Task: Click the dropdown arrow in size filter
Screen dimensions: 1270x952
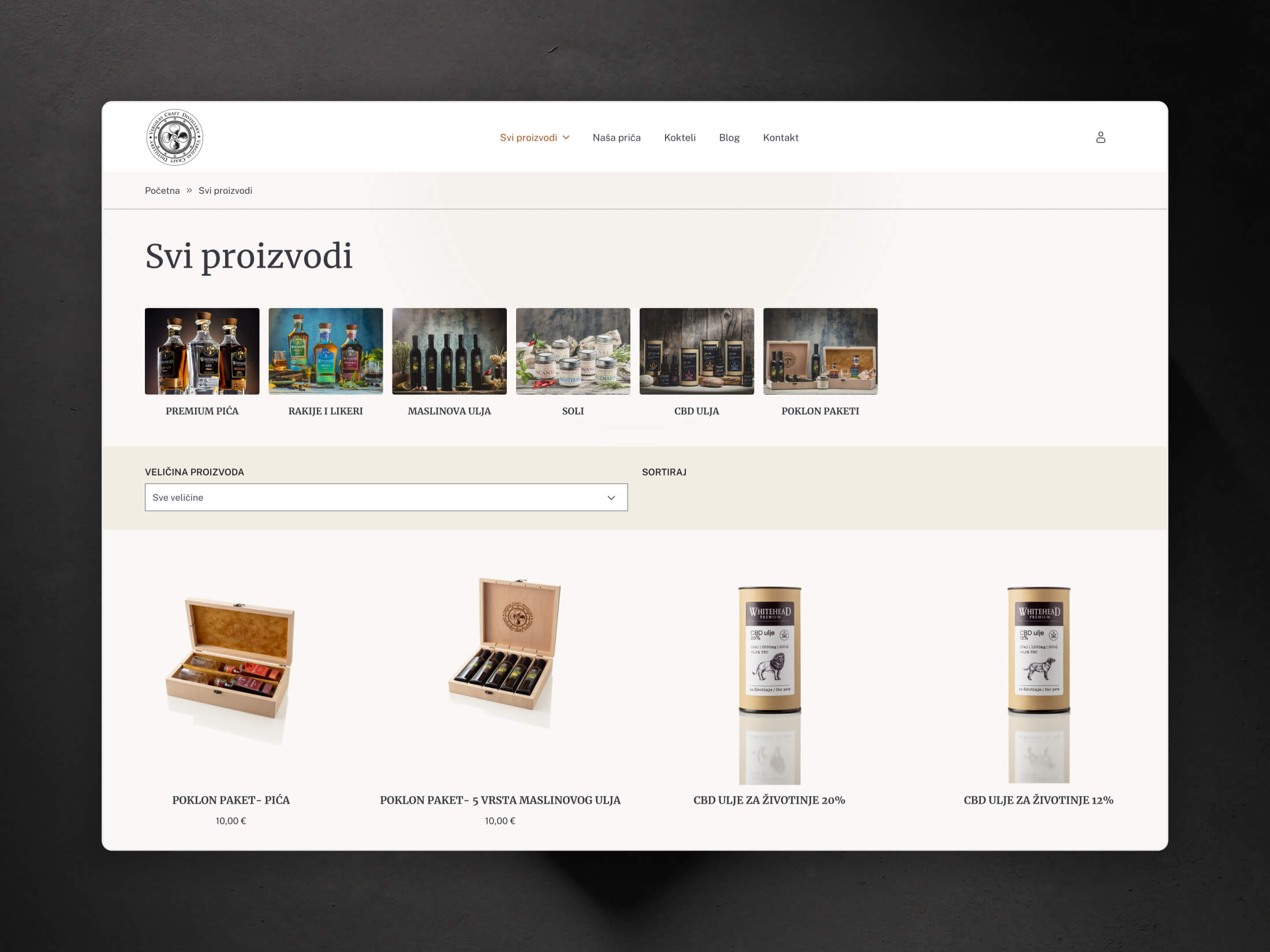Action: click(611, 497)
